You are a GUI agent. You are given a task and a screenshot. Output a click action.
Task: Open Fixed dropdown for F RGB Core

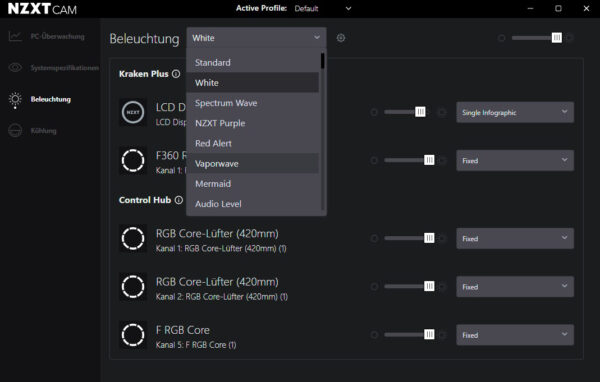click(515, 335)
